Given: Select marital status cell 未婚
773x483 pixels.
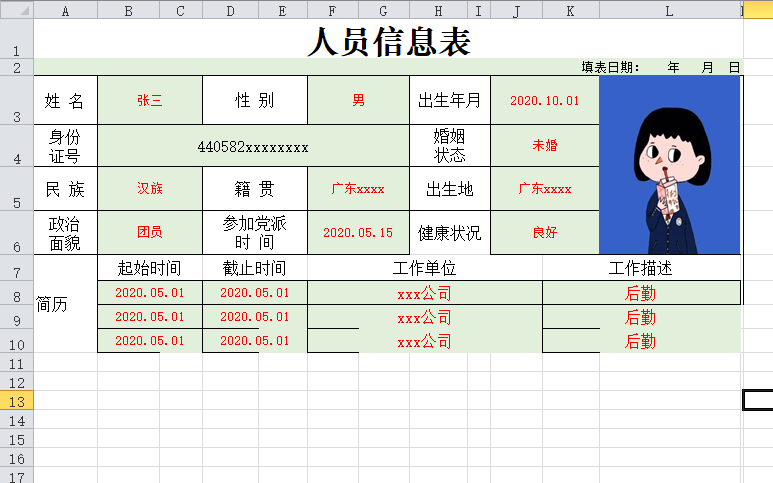Looking at the screenshot, I should point(545,146).
